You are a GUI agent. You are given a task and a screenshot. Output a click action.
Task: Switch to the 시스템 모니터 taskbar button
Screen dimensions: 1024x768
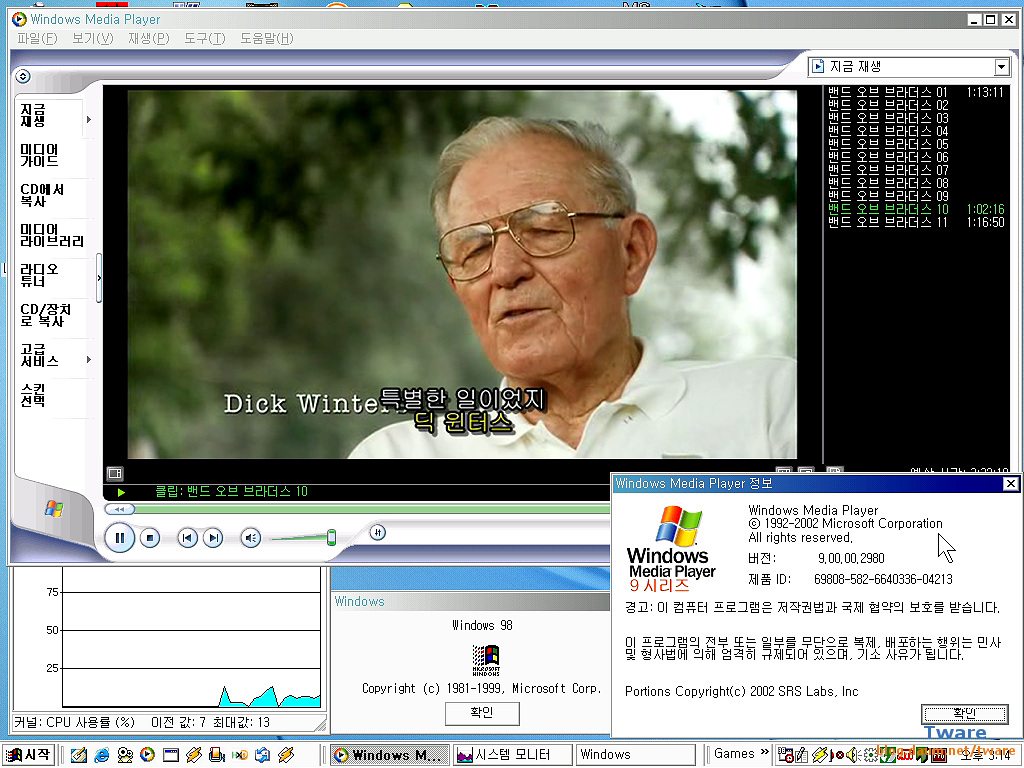pyautogui.click(x=513, y=755)
